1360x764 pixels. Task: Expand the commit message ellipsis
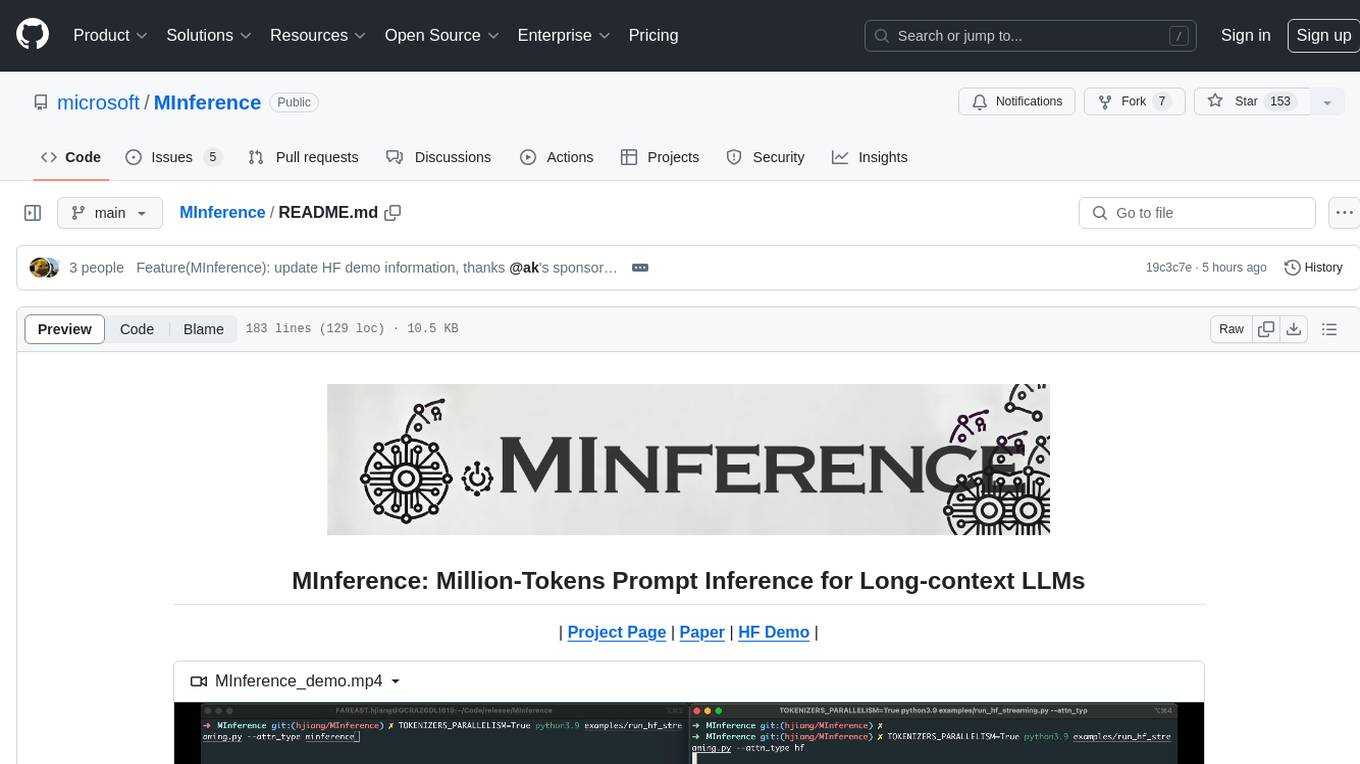tap(640, 268)
